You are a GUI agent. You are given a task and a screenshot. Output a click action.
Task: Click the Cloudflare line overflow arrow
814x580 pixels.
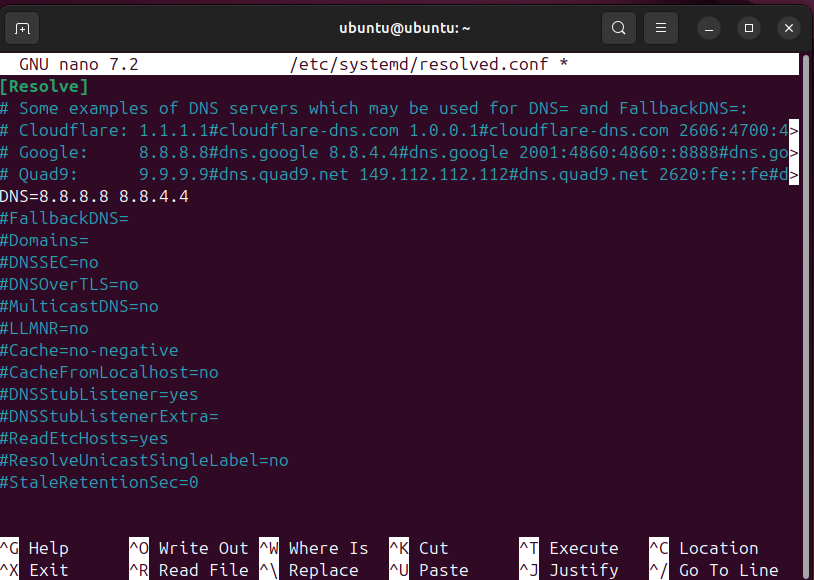tap(794, 130)
